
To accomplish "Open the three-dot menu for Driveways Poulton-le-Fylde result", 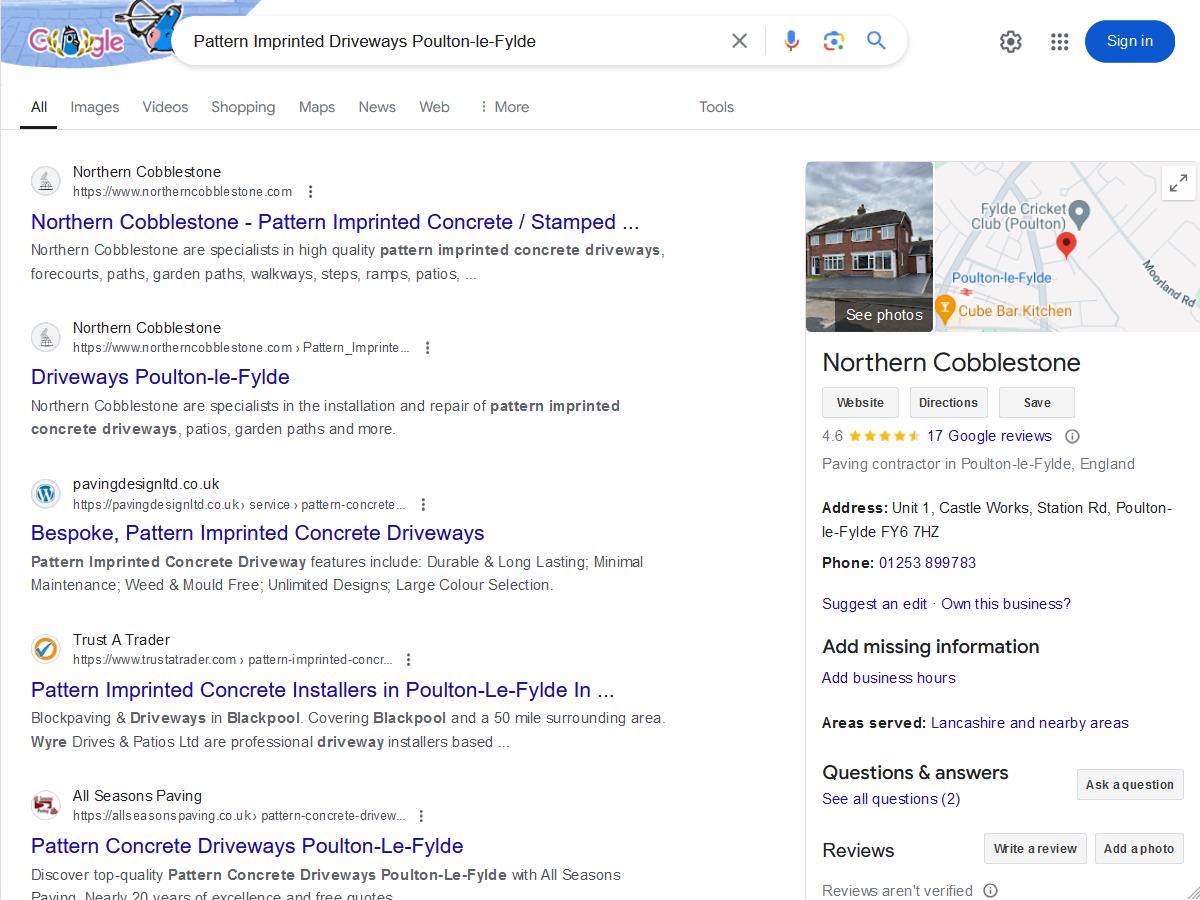I will click(427, 348).
